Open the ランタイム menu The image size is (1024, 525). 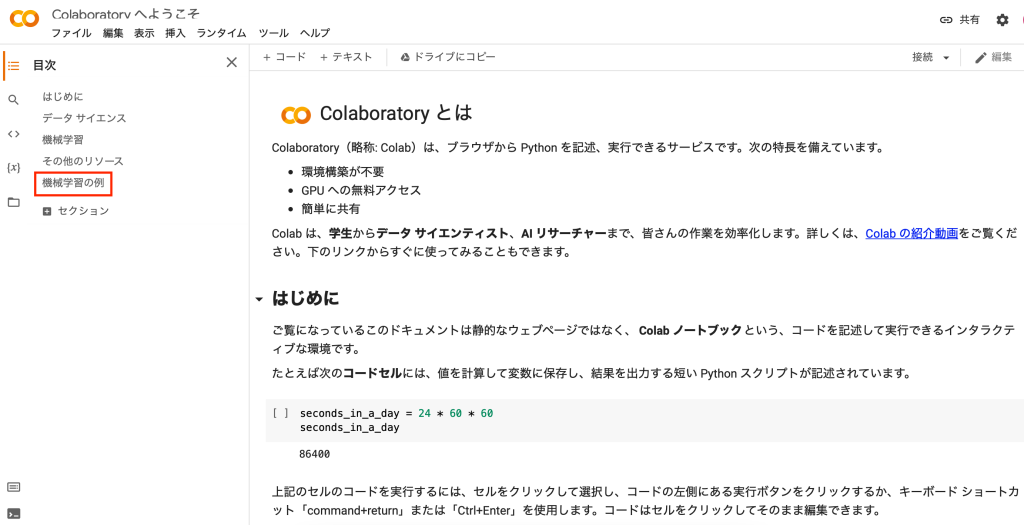(x=222, y=33)
